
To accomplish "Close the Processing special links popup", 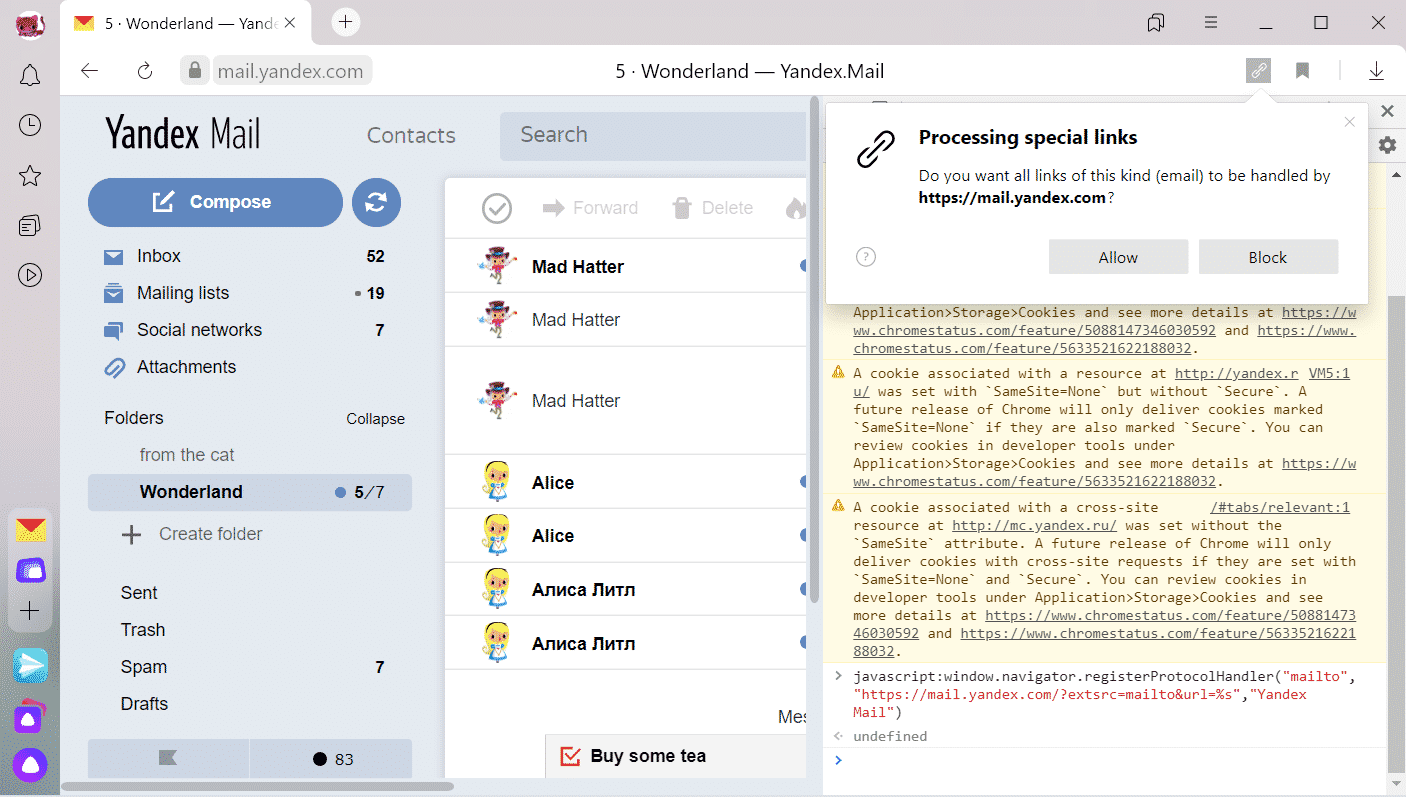I will (1350, 122).
